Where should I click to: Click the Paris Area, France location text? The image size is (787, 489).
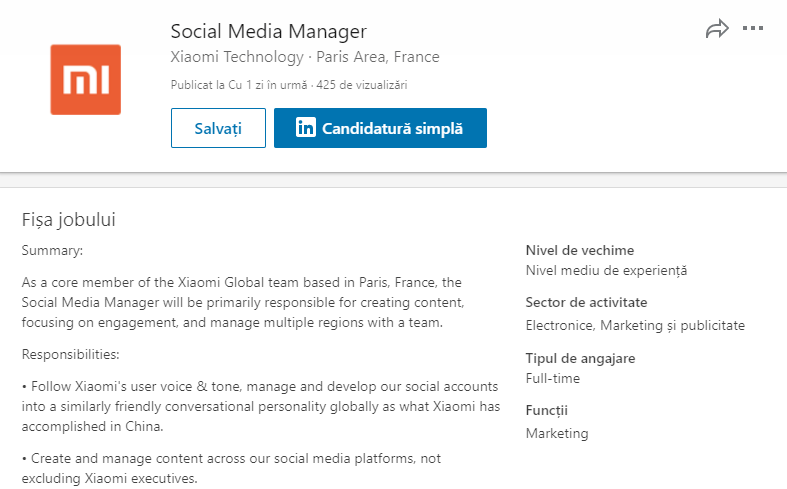378,57
